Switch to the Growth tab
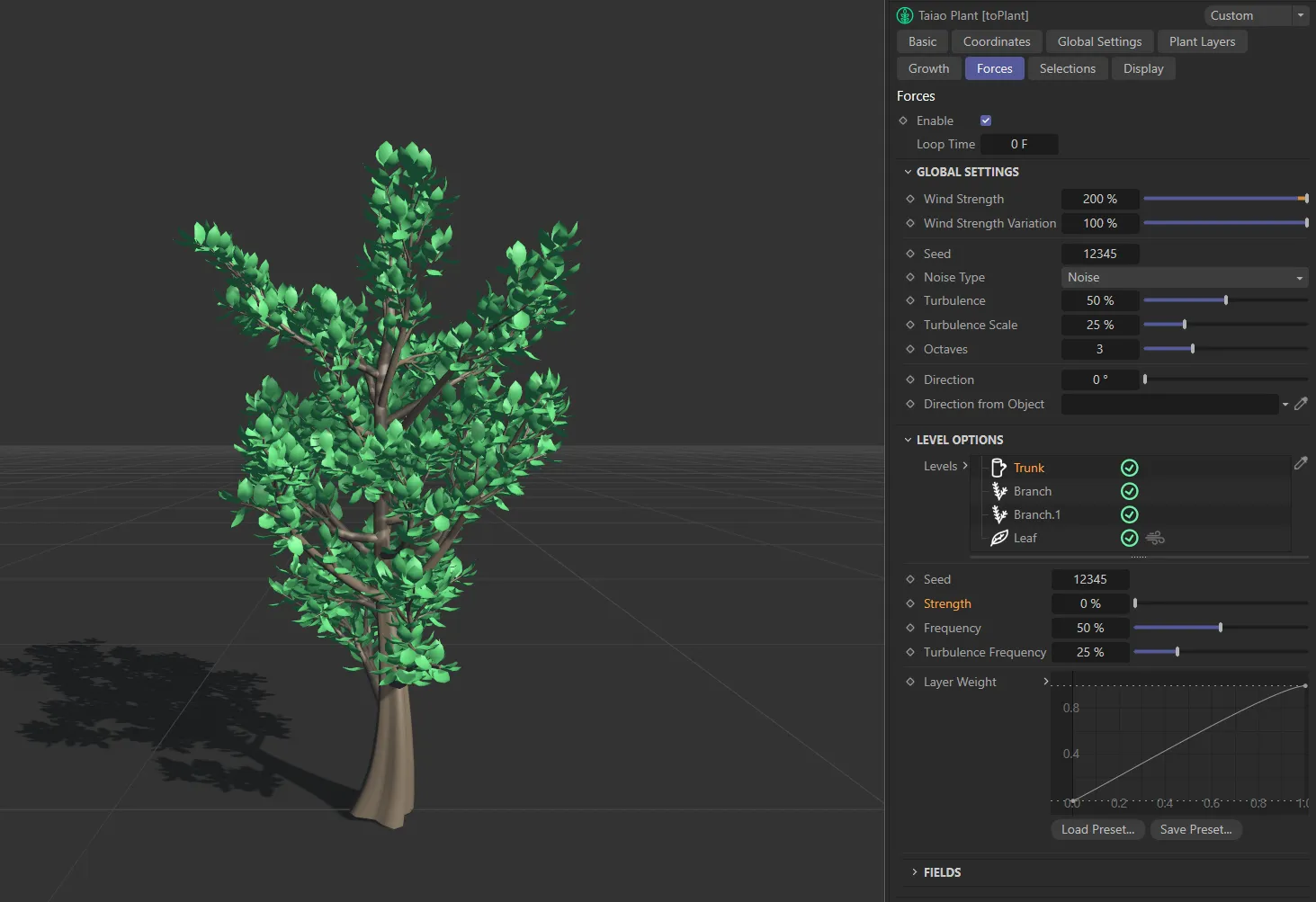1316x902 pixels. tap(928, 68)
